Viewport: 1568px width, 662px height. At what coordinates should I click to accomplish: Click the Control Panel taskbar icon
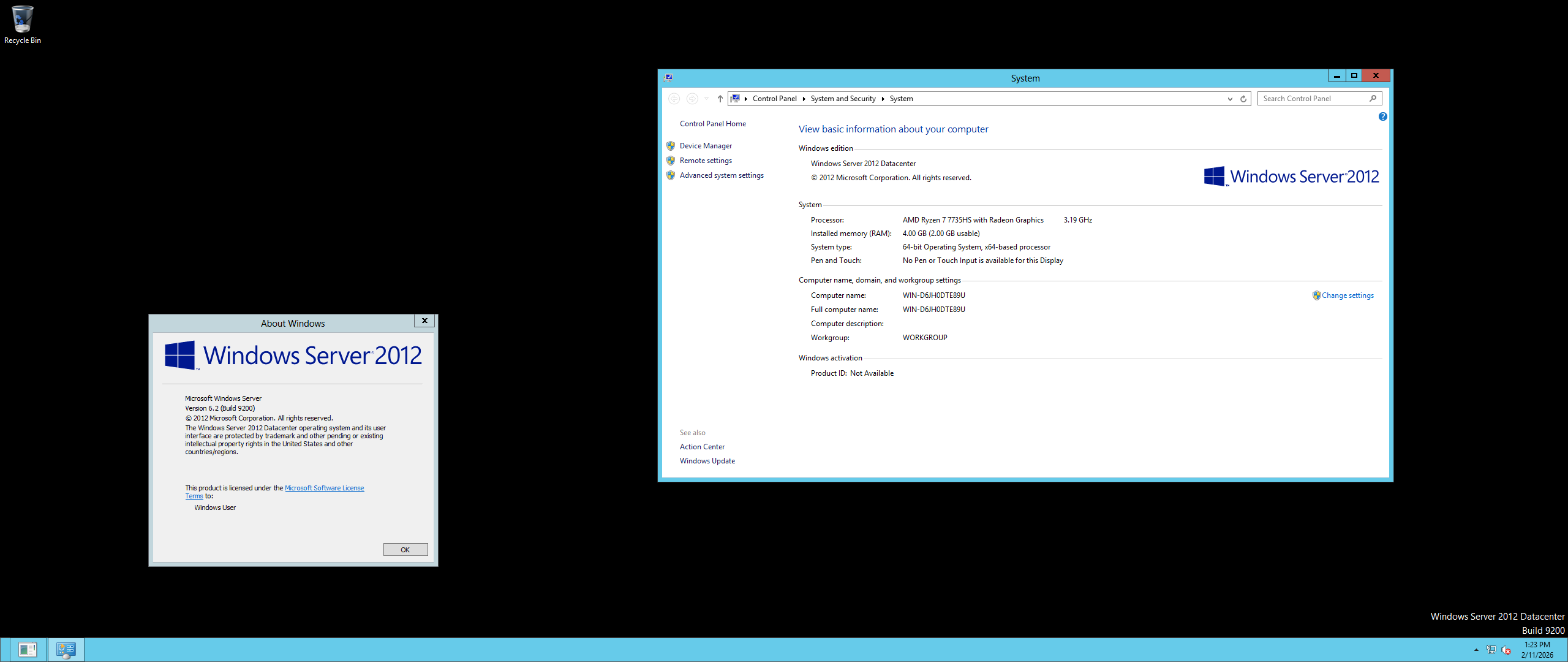(66, 649)
